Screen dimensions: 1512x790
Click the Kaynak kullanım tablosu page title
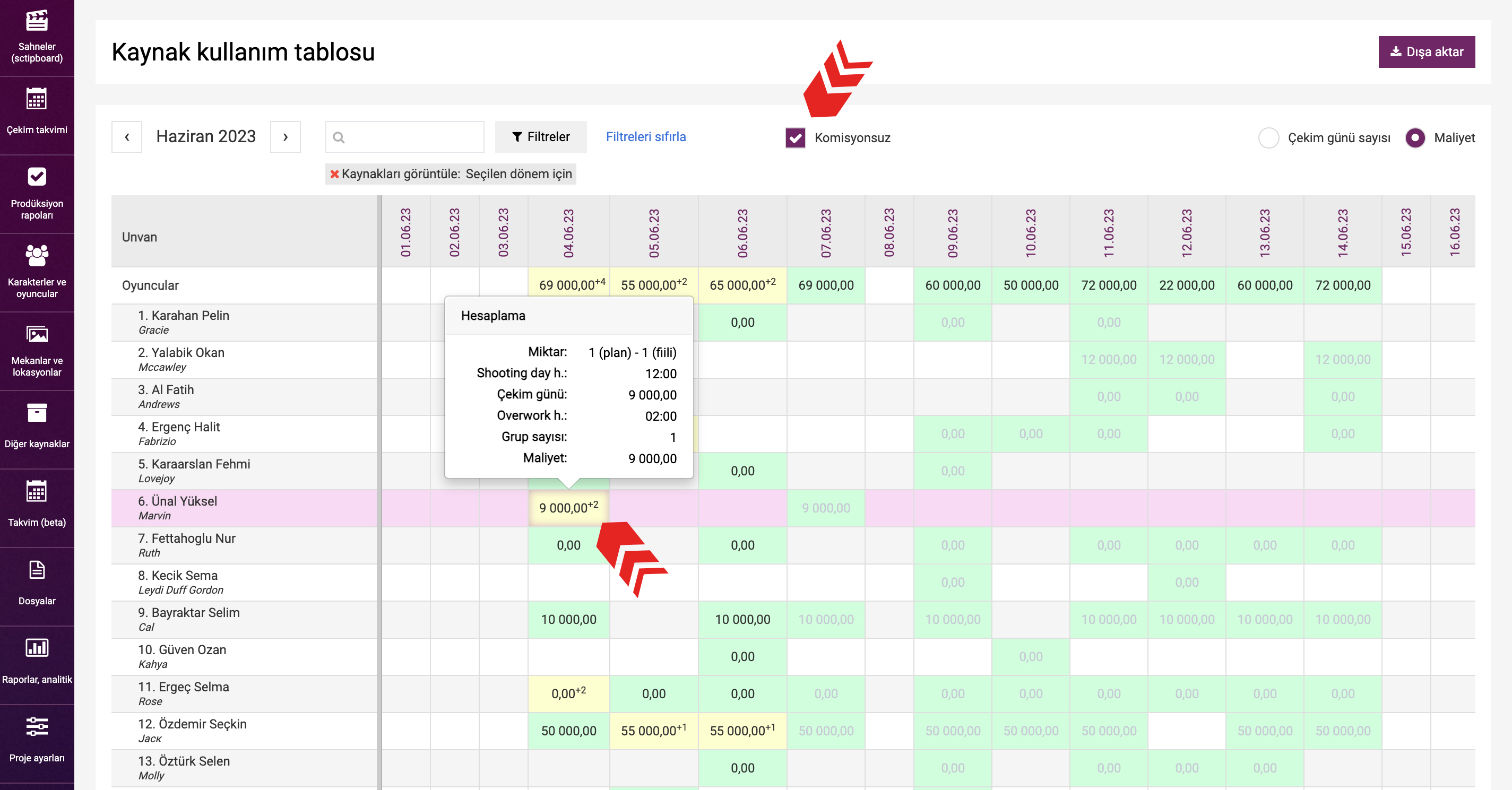[x=243, y=51]
